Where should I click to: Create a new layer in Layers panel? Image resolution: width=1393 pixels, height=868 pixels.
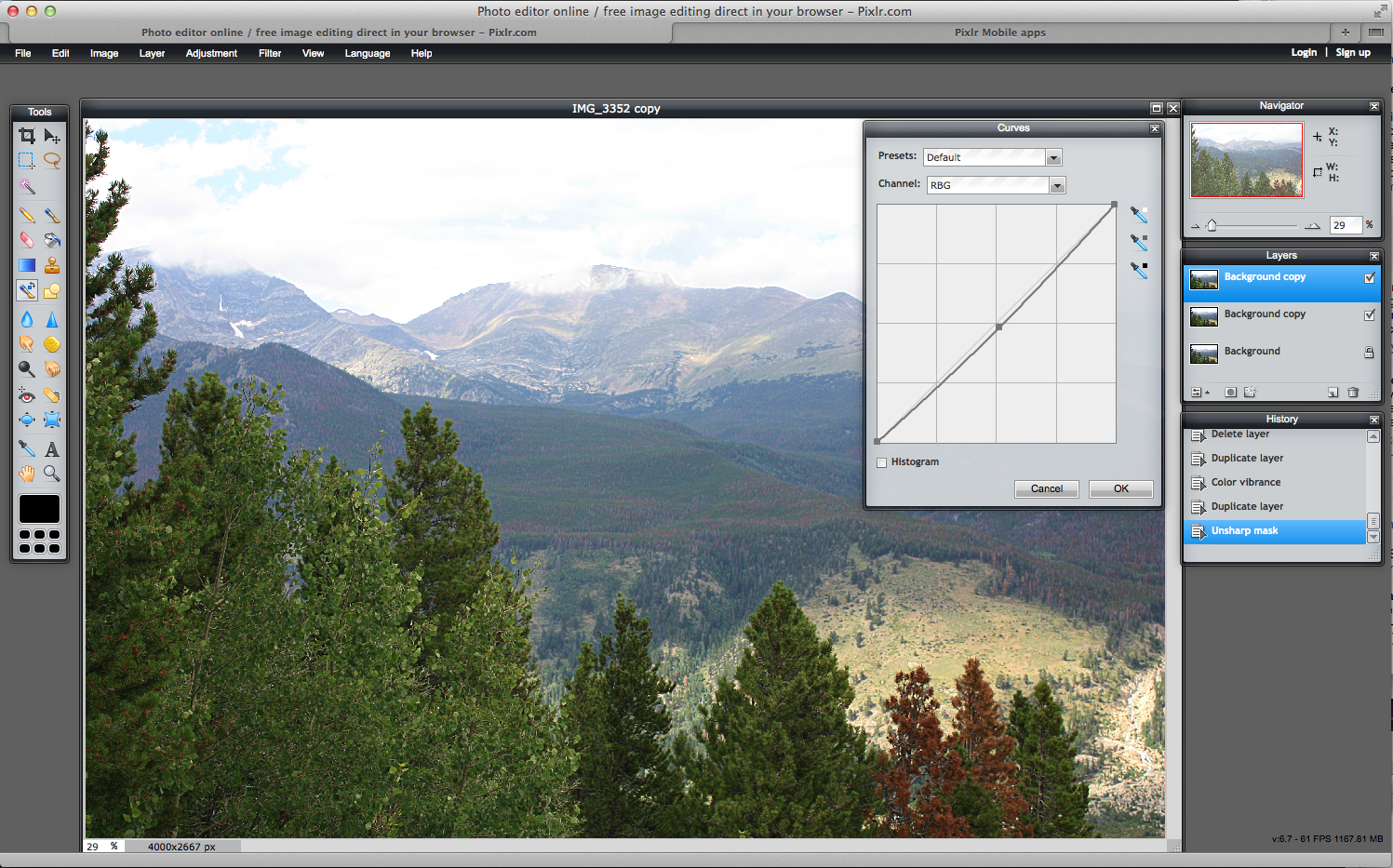(x=1333, y=393)
